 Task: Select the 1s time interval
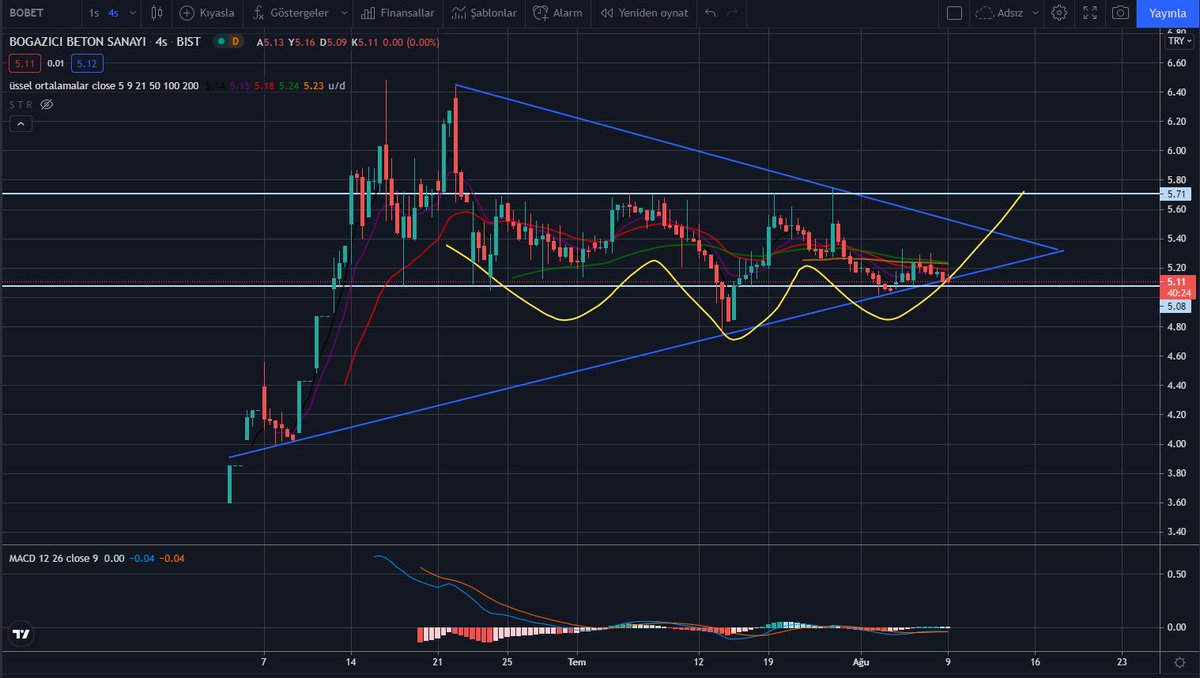pos(93,13)
